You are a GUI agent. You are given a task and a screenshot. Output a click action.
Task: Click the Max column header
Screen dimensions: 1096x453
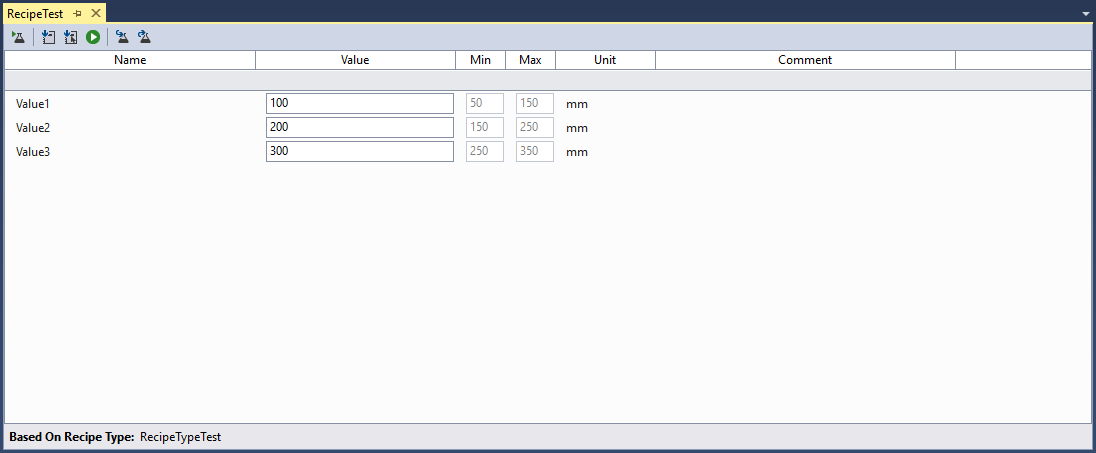click(x=531, y=60)
